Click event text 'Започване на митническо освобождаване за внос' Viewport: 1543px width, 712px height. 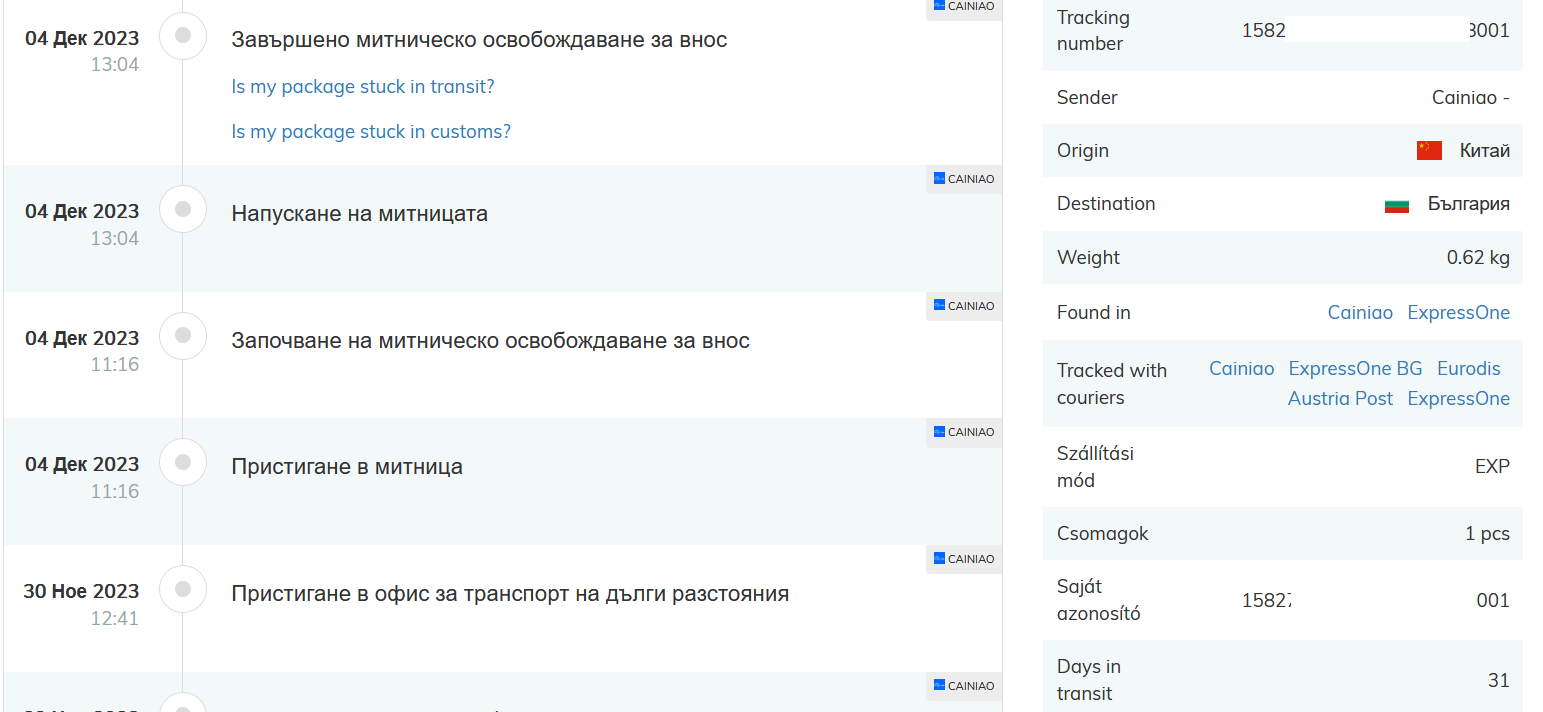click(x=490, y=341)
